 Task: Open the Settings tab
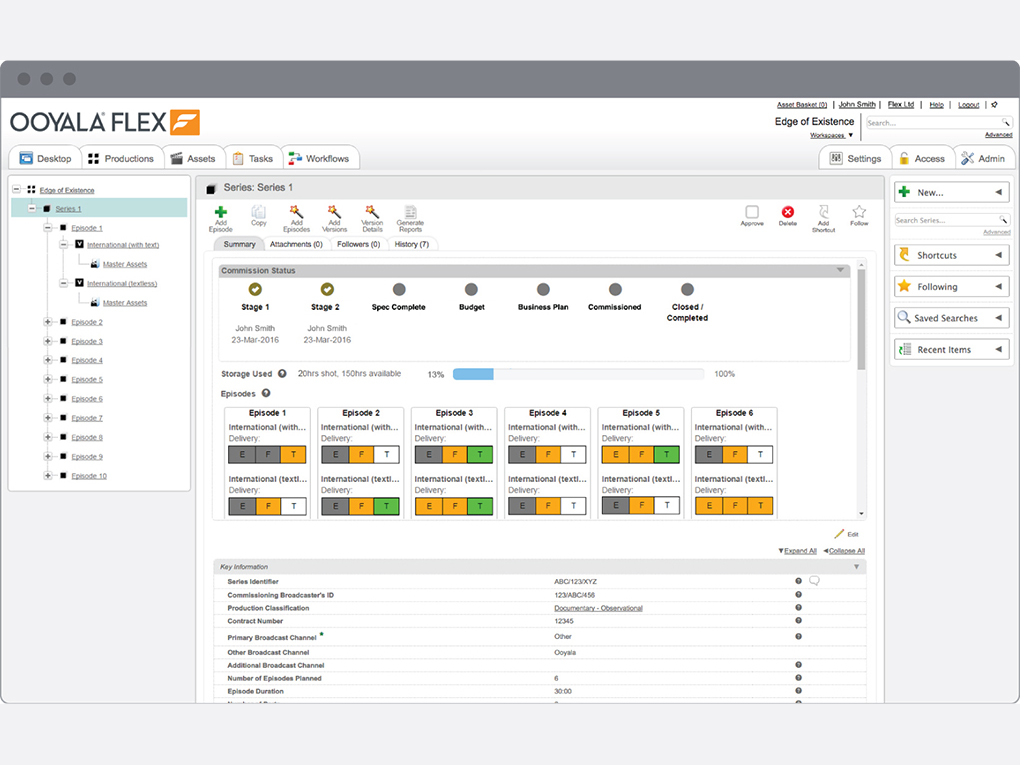coord(855,158)
